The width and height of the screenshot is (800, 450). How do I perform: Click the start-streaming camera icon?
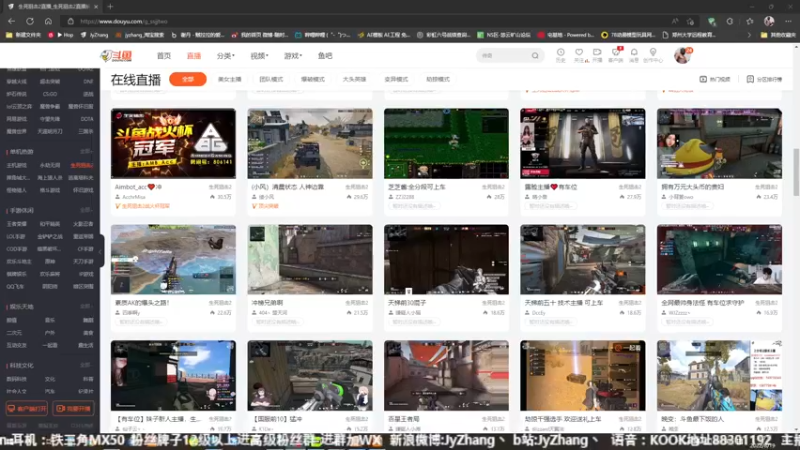597,55
